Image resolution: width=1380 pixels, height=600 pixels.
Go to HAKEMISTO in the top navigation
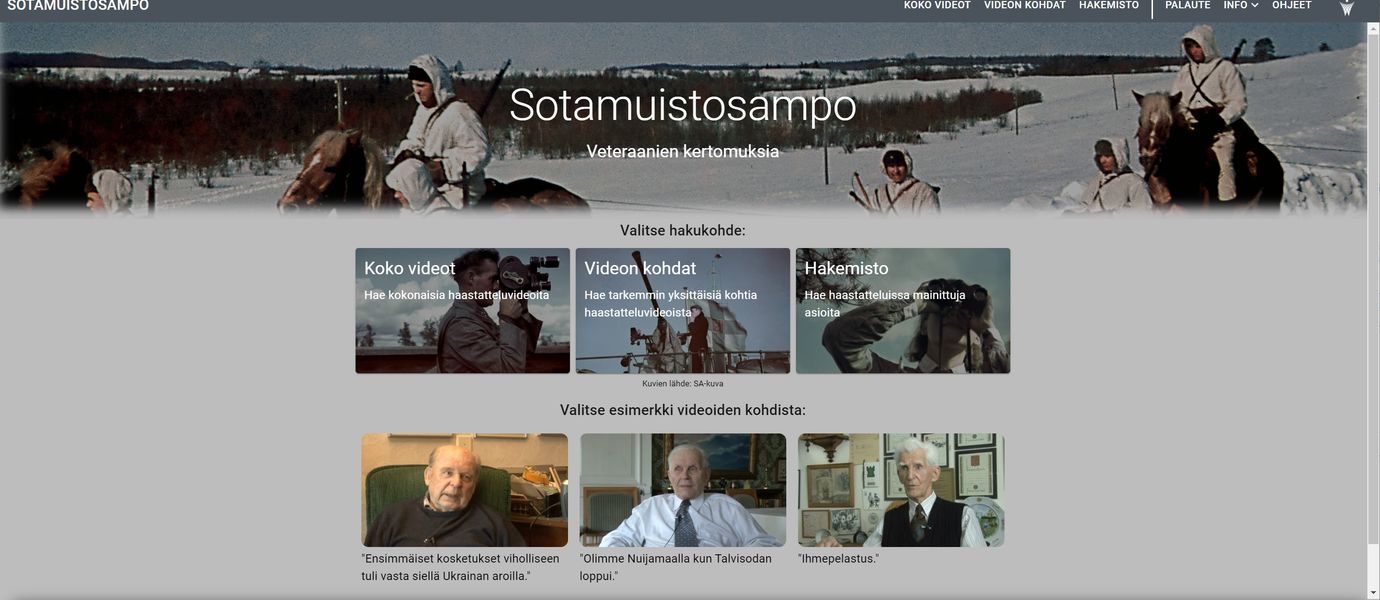1109,5
